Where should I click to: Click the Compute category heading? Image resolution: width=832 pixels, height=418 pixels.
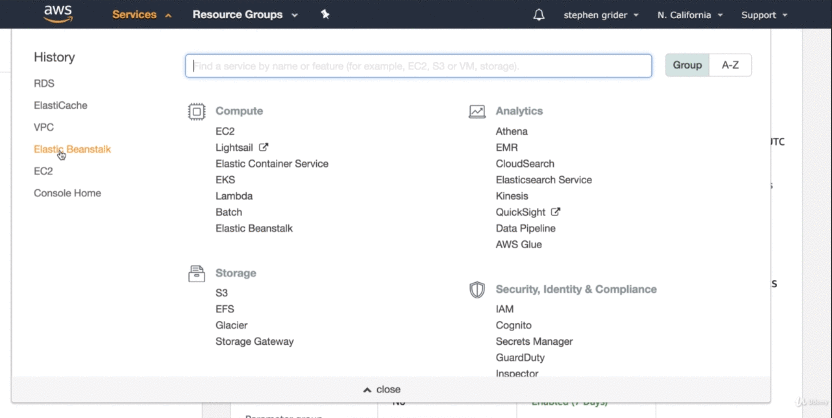point(239,111)
